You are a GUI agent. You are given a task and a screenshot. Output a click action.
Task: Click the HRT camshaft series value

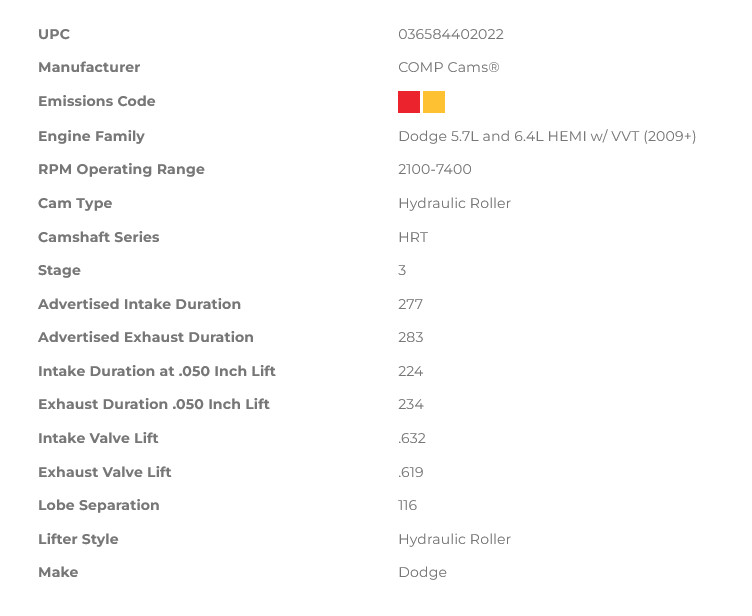(413, 237)
